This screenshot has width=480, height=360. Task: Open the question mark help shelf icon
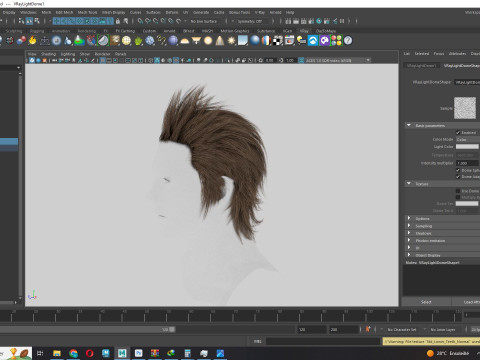click(x=348, y=41)
